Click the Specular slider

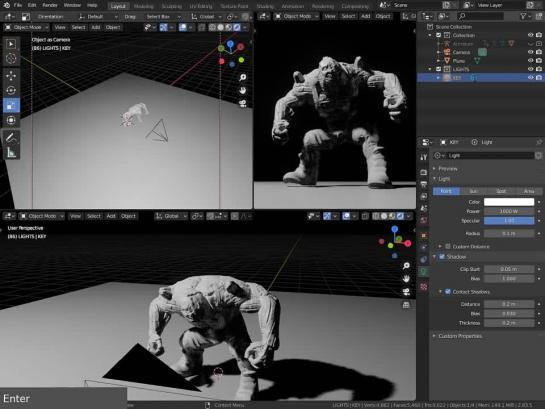click(509, 221)
